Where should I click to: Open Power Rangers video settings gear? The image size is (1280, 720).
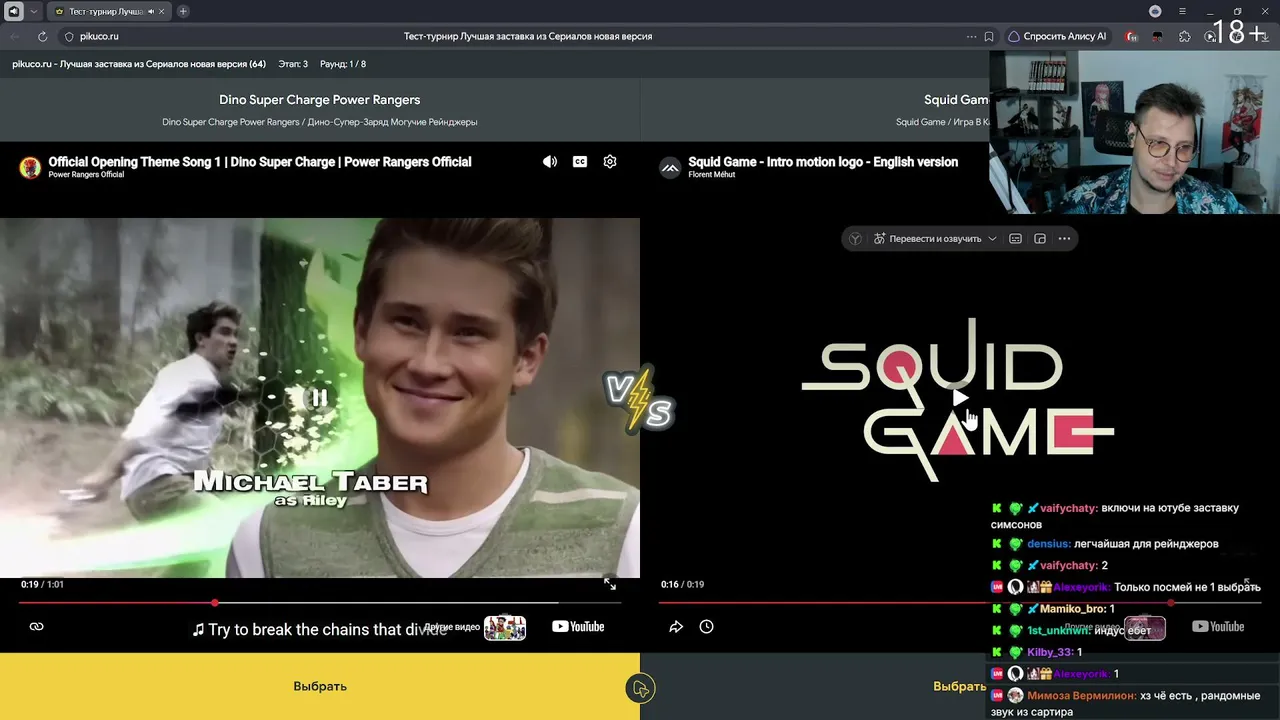610,161
